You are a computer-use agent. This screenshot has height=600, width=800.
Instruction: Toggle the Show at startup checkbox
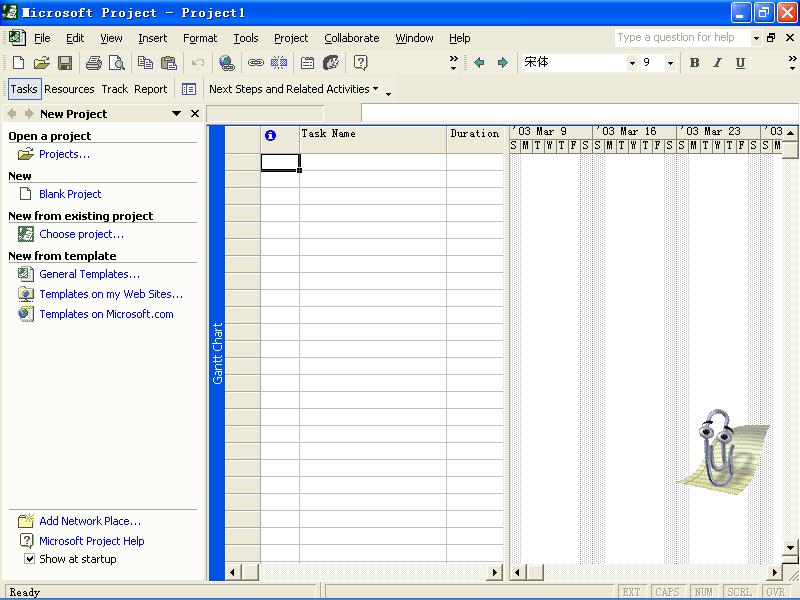click(x=30, y=559)
